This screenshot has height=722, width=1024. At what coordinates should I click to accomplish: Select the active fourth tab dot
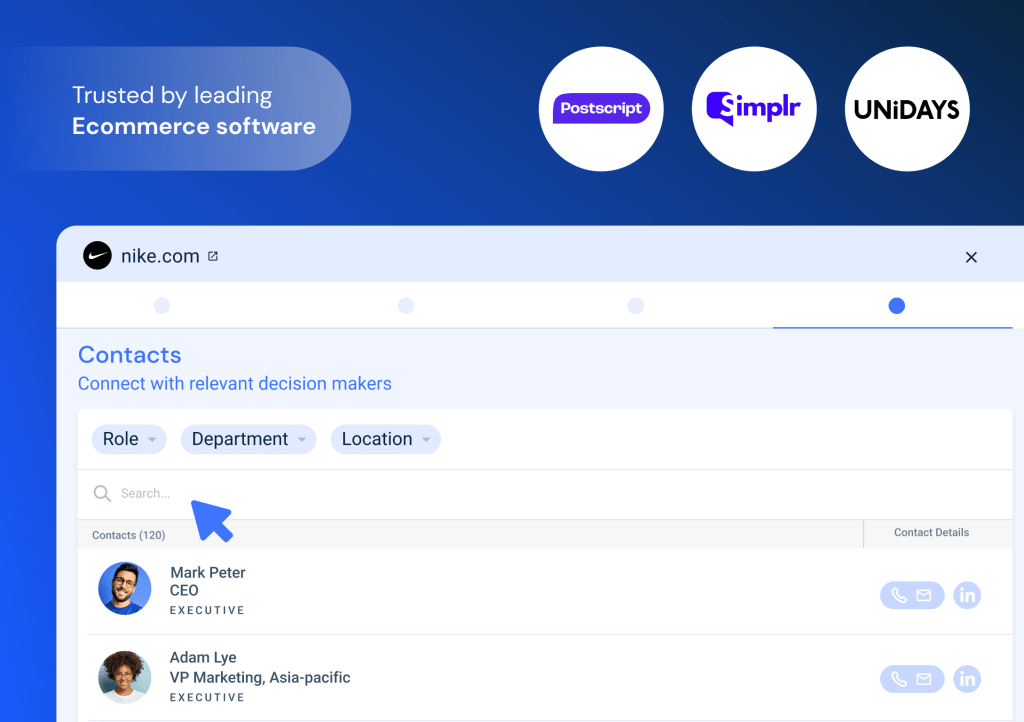tap(897, 306)
